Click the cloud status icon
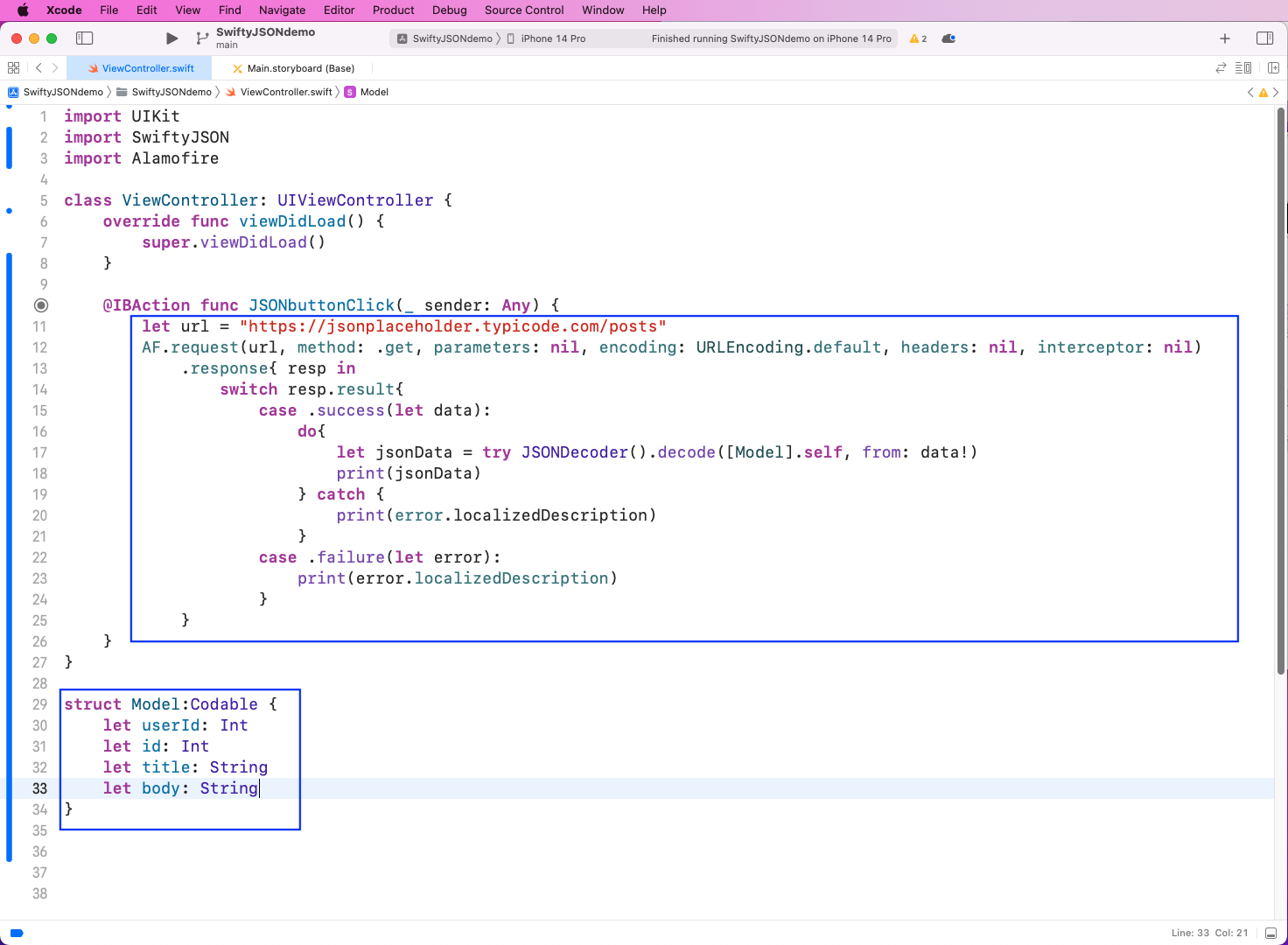Viewport: 1288px width, 945px height. coord(948,38)
